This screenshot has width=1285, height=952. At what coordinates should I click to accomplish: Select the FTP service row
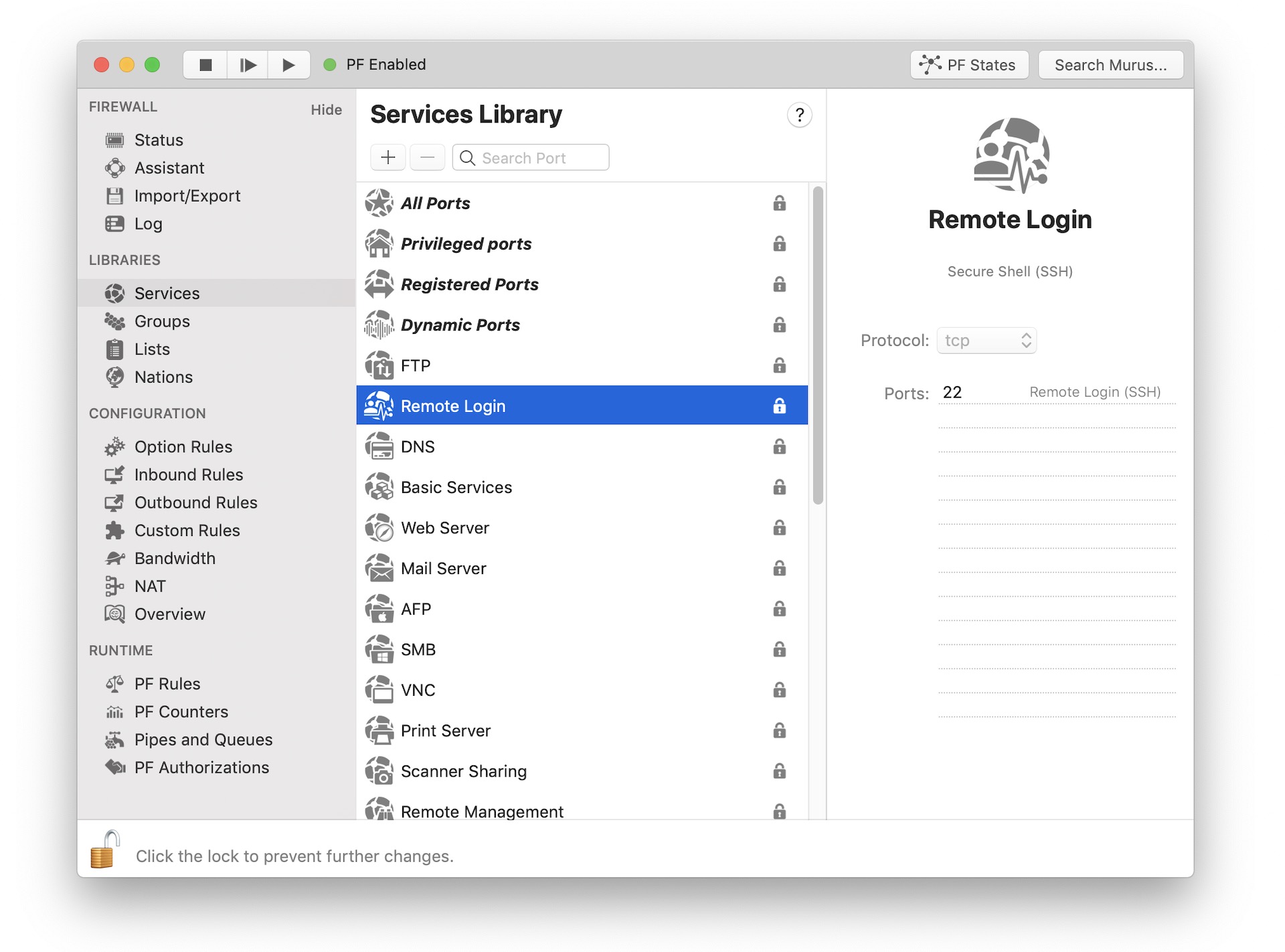[x=582, y=365]
